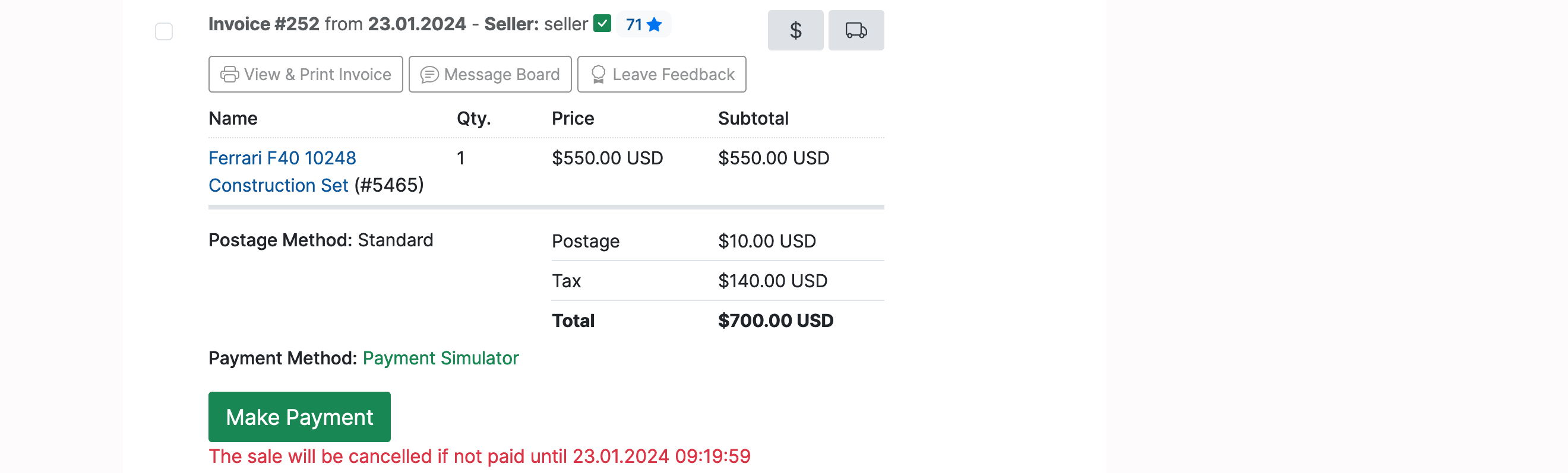Click the dollar sign payment status icon
Viewport: 1568px width, 473px height.
pos(795,30)
